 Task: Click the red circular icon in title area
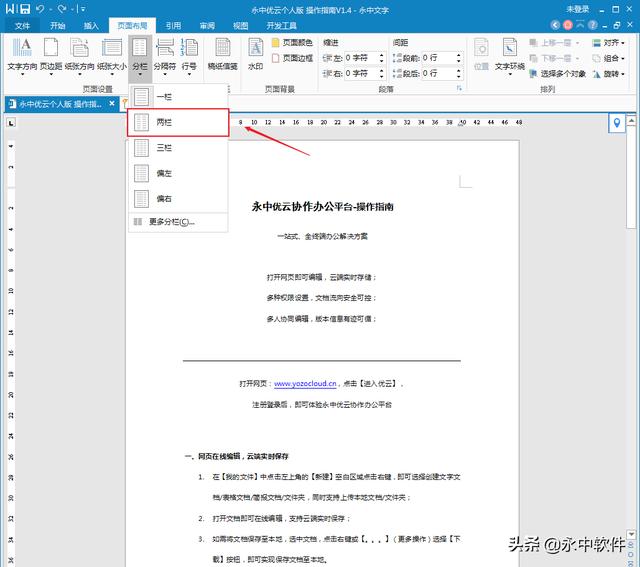568,25
